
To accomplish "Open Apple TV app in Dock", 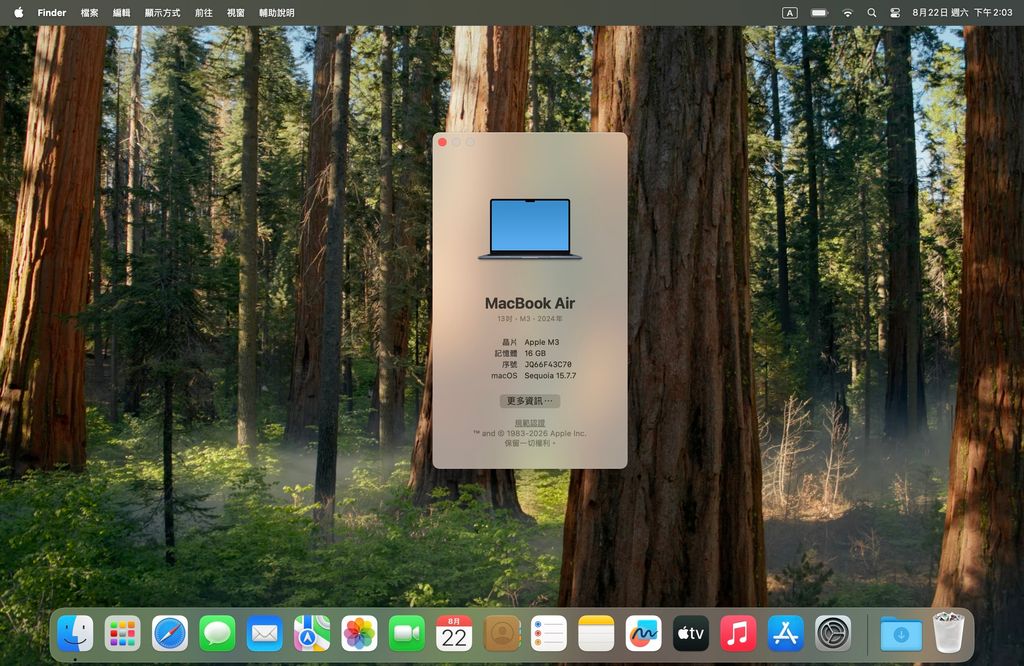I will [691, 633].
